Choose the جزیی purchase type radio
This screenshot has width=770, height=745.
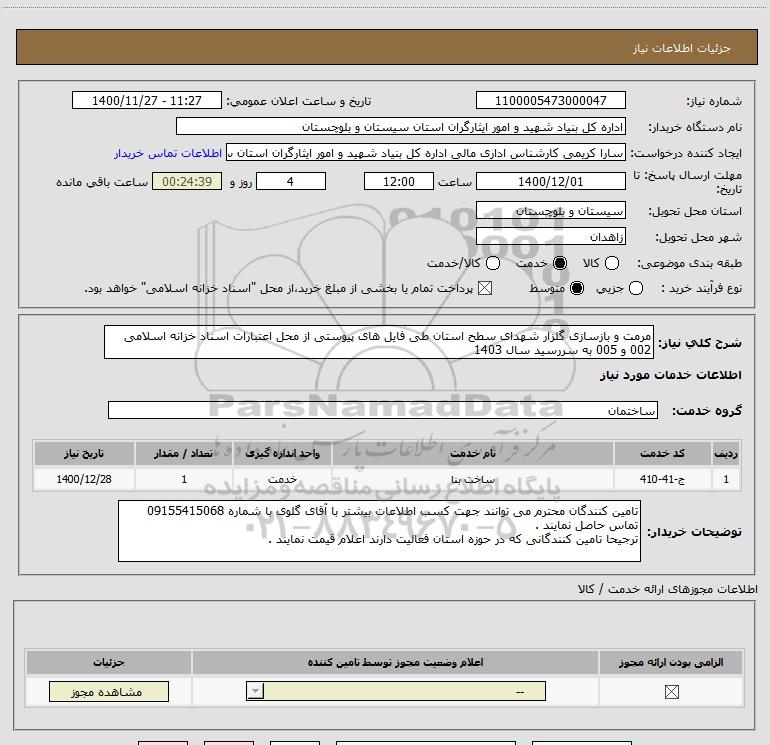tap(635, 288)
